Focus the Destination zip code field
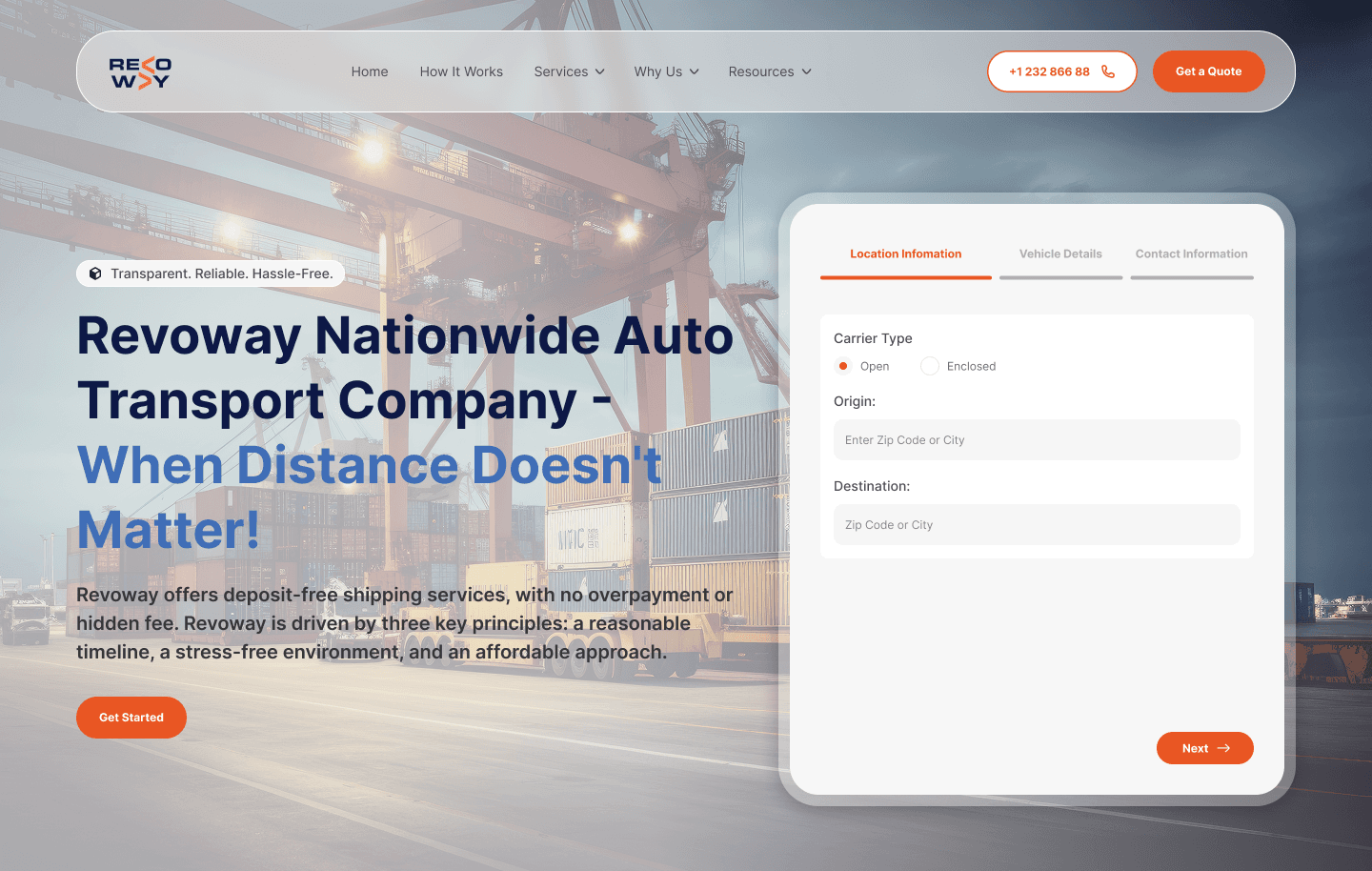Screen dimensions: 1372x871 tap(1037, 525)
